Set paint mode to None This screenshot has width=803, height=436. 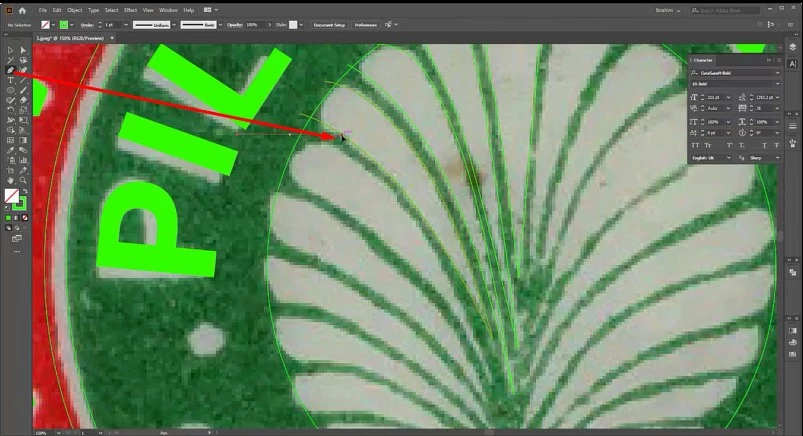[25, 218]
